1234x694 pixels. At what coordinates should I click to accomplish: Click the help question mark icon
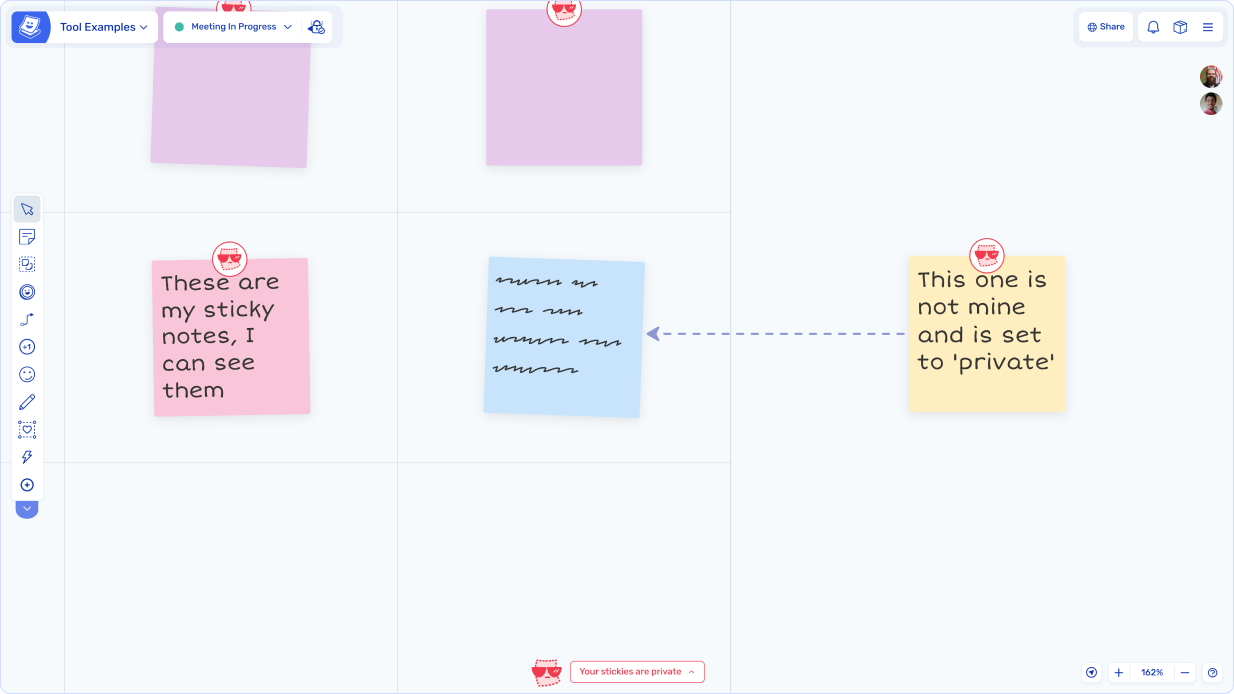pos(1212,673)
